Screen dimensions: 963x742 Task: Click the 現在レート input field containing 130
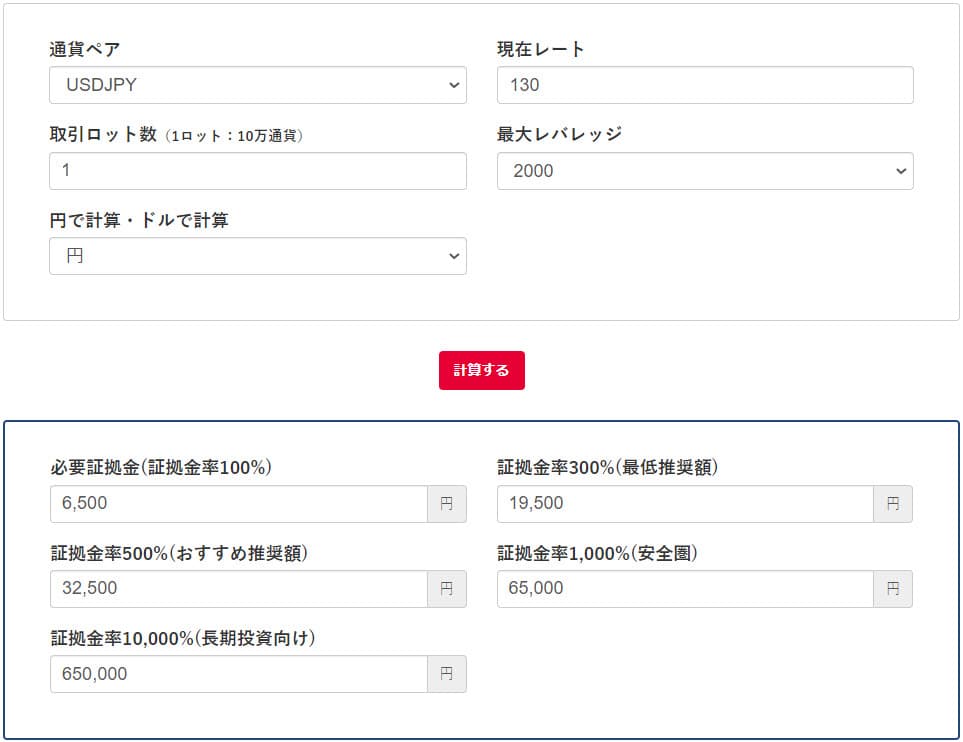pos(704,85)
